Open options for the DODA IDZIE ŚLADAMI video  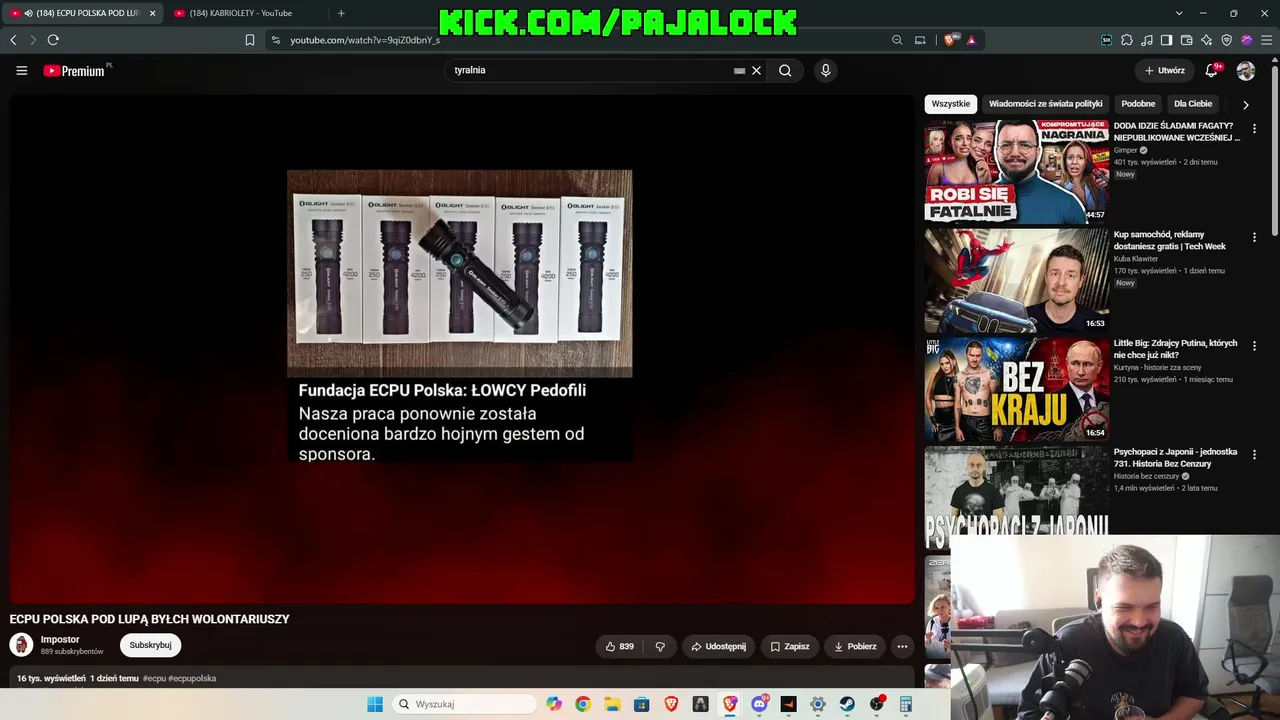(x=1254, y=129)
